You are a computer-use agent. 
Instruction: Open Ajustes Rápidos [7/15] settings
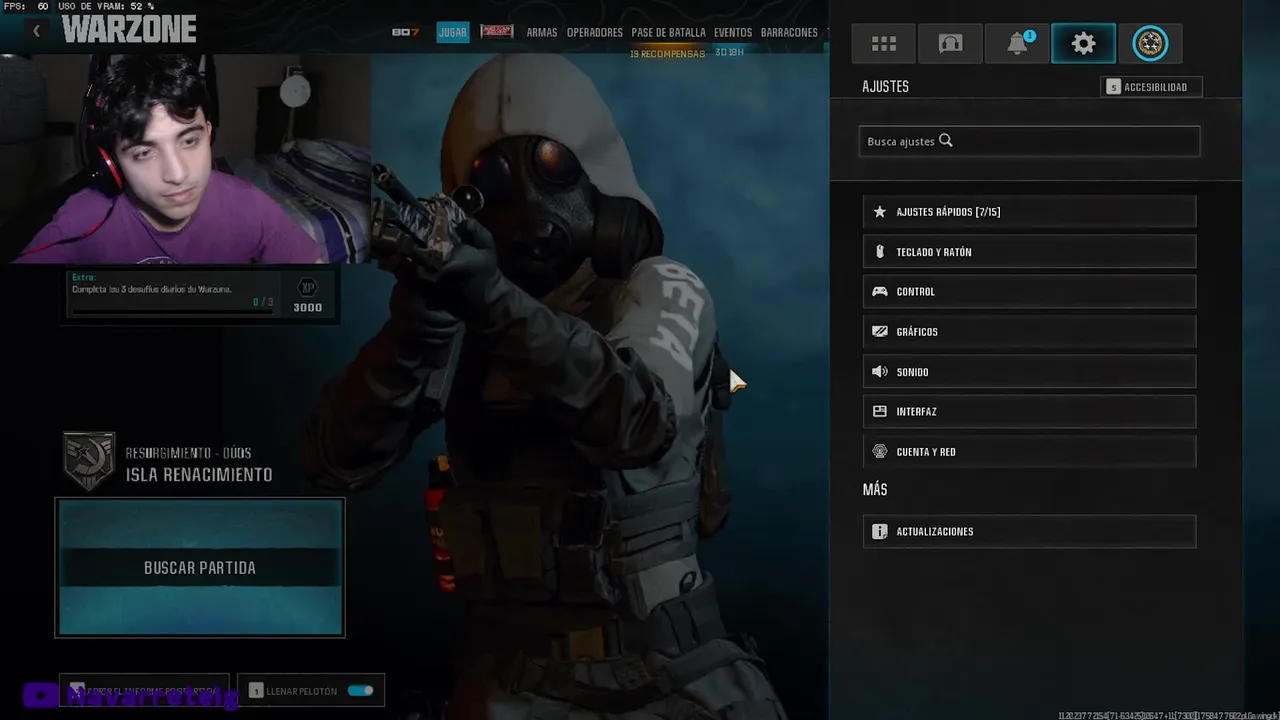pyautogui.click(x=1029, y=212)
